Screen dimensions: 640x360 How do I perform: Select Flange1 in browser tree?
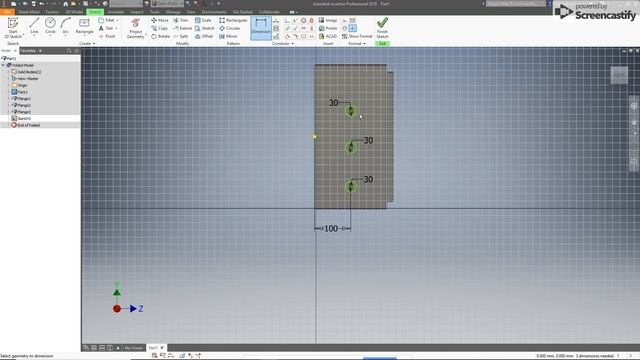pos(21,98)
